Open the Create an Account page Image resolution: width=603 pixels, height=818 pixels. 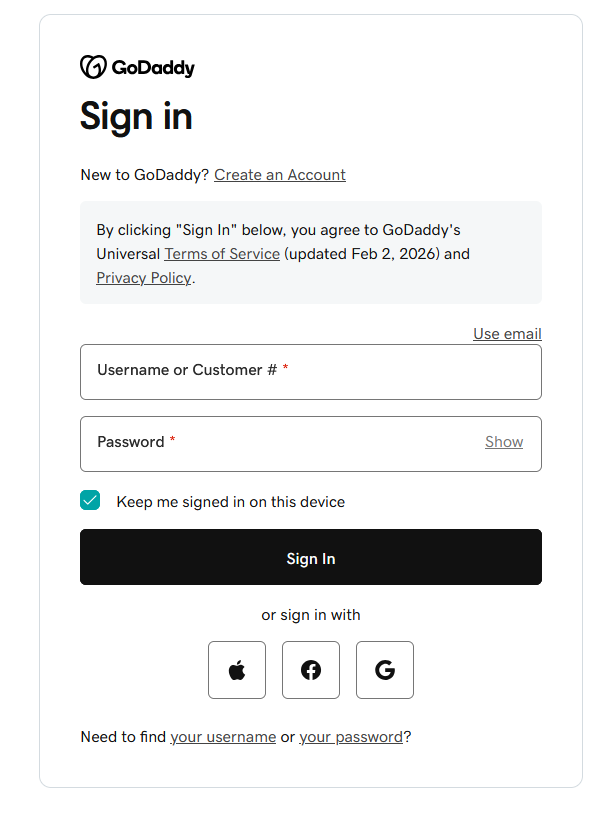279,174
